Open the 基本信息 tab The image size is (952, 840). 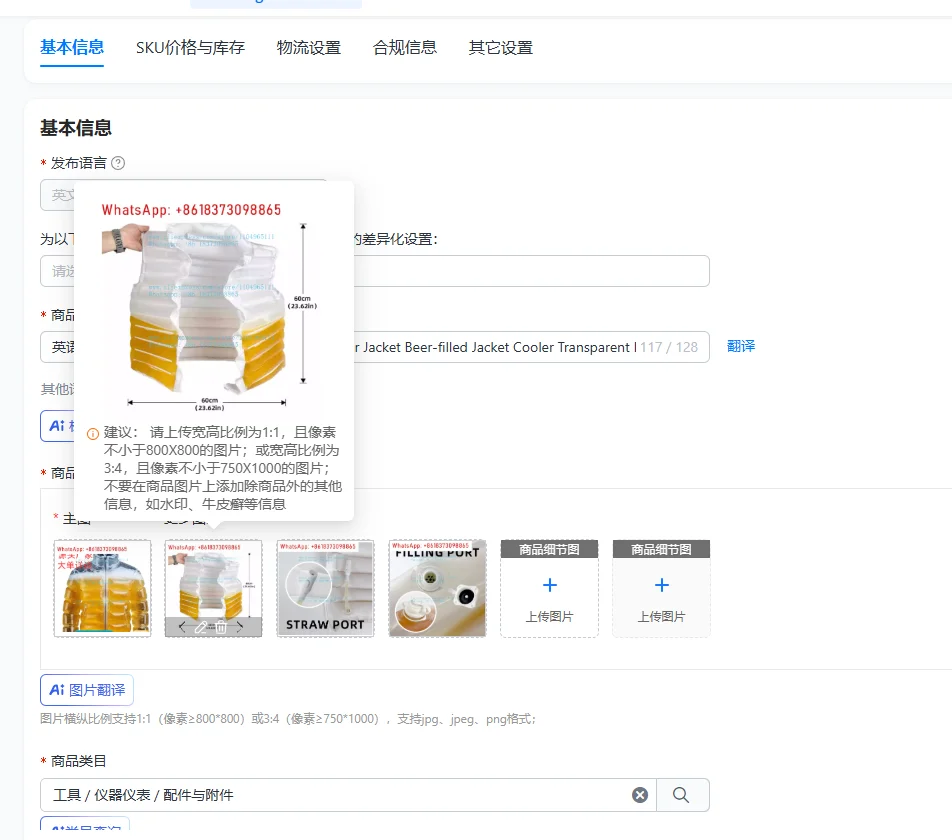coord(72,47)
